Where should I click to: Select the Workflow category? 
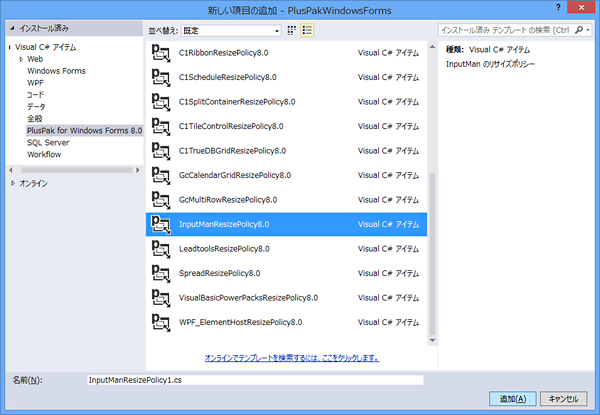44,155
